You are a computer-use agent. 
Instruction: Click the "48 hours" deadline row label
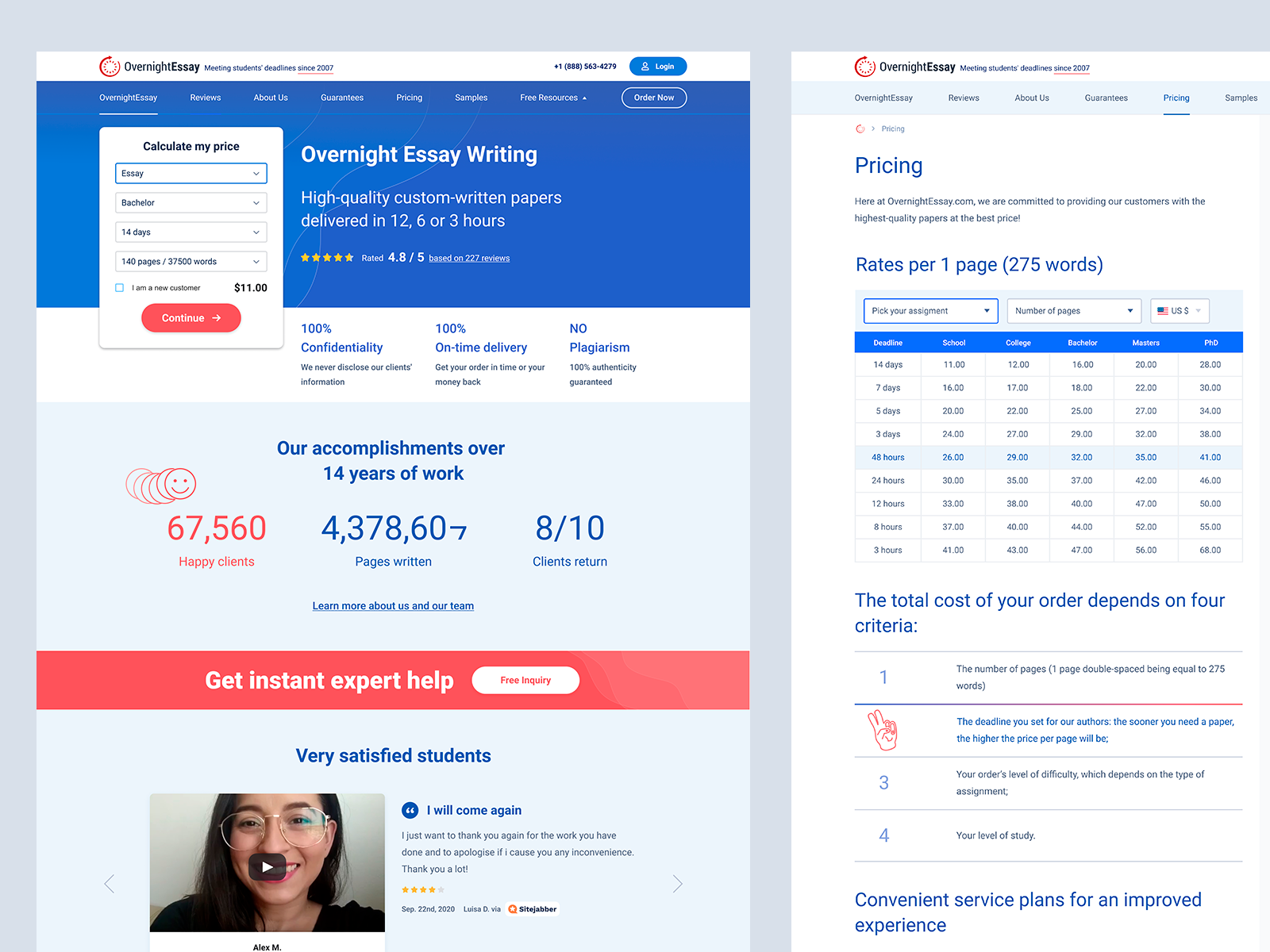pos(888,458)
